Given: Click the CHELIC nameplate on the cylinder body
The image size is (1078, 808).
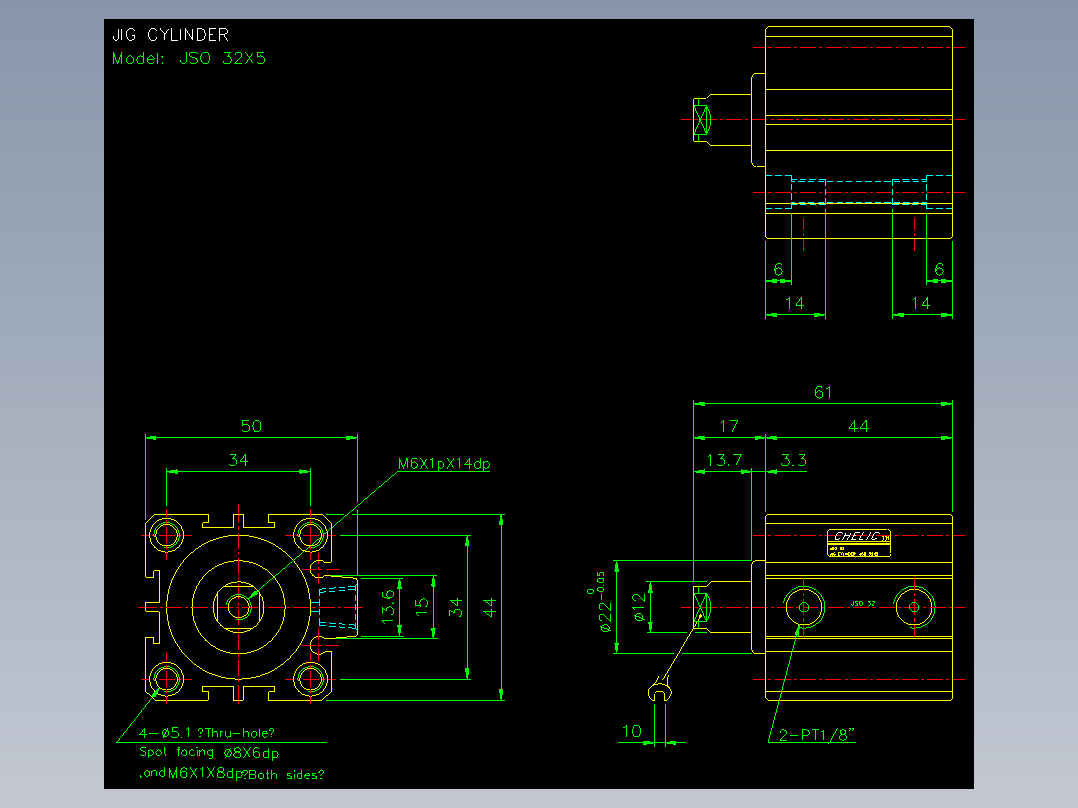Looking at the screenshot, I should point(859,543).
